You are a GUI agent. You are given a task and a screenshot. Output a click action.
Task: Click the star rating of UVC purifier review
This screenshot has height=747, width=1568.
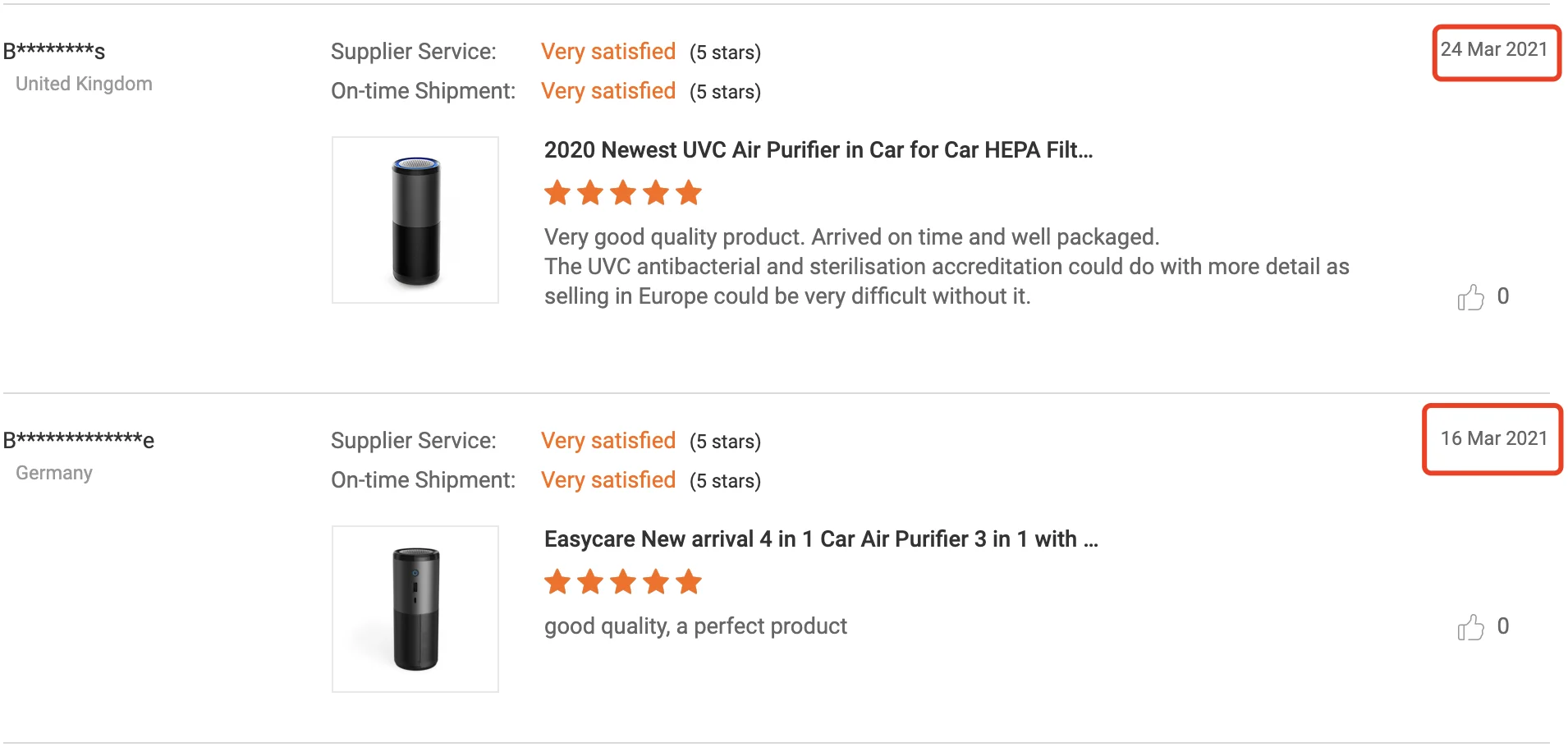[622, 194]
